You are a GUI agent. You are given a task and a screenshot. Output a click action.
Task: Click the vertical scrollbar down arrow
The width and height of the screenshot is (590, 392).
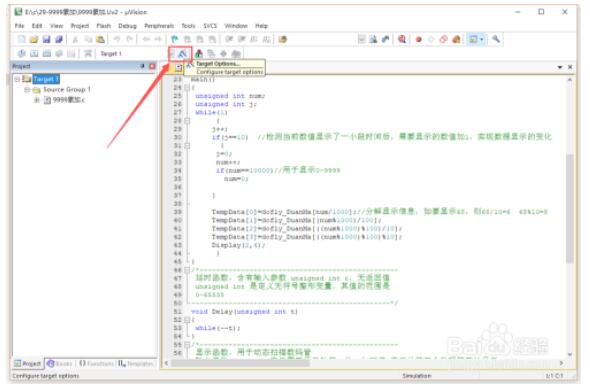(x=570, y=354)
